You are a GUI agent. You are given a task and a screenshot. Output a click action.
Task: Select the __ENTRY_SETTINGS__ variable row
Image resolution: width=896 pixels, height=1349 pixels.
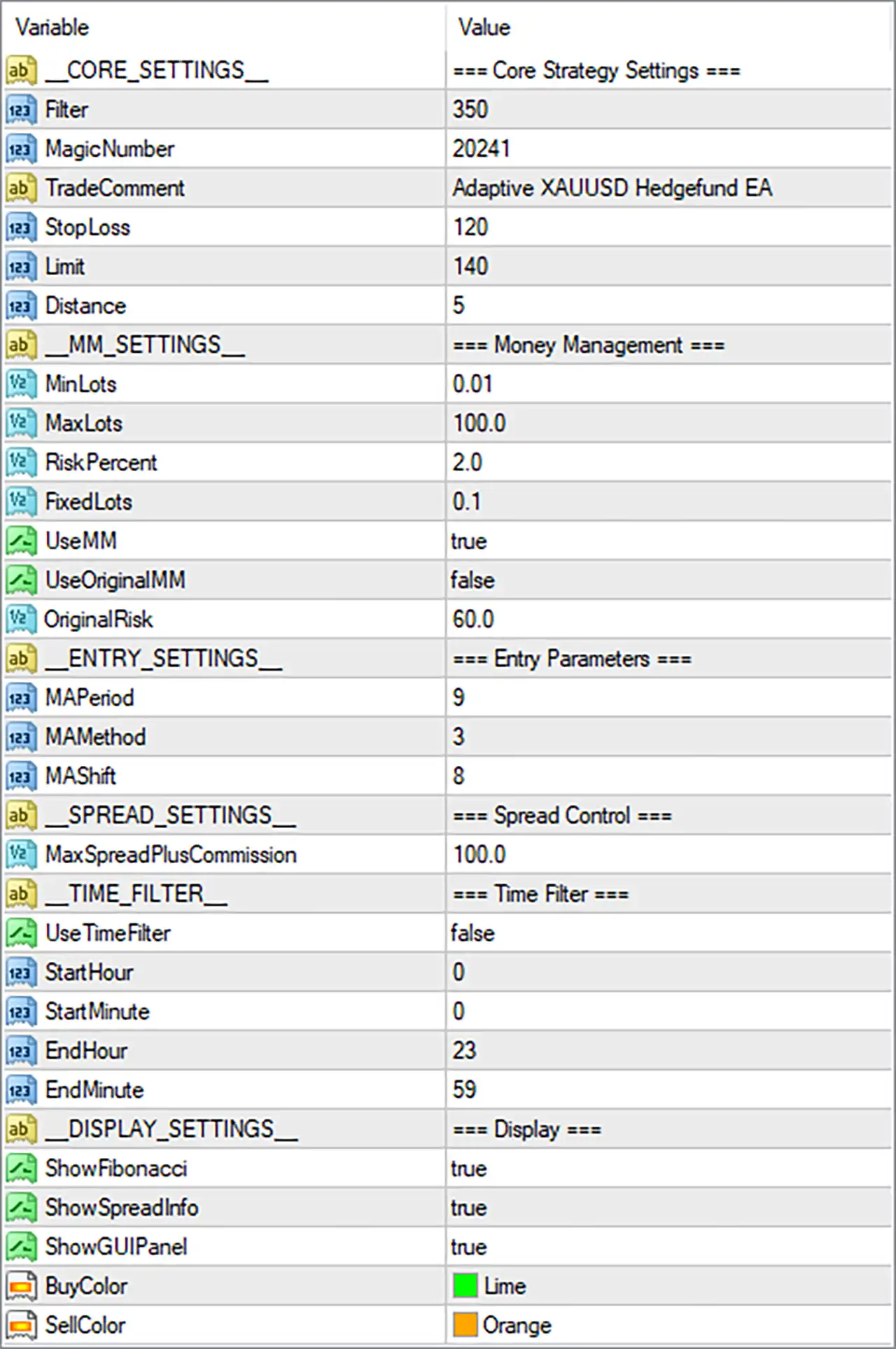448,659
